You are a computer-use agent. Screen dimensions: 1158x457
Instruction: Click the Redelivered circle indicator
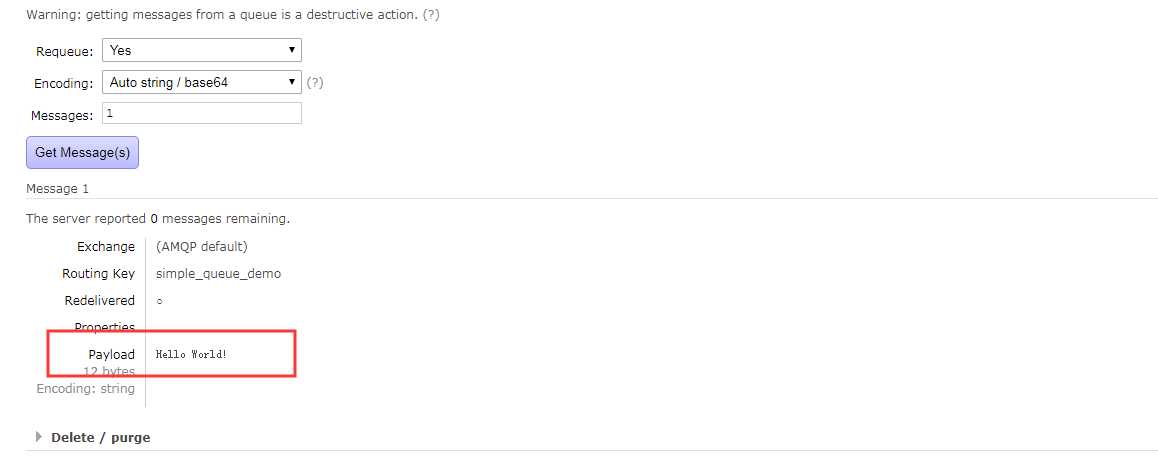point(160,301)
